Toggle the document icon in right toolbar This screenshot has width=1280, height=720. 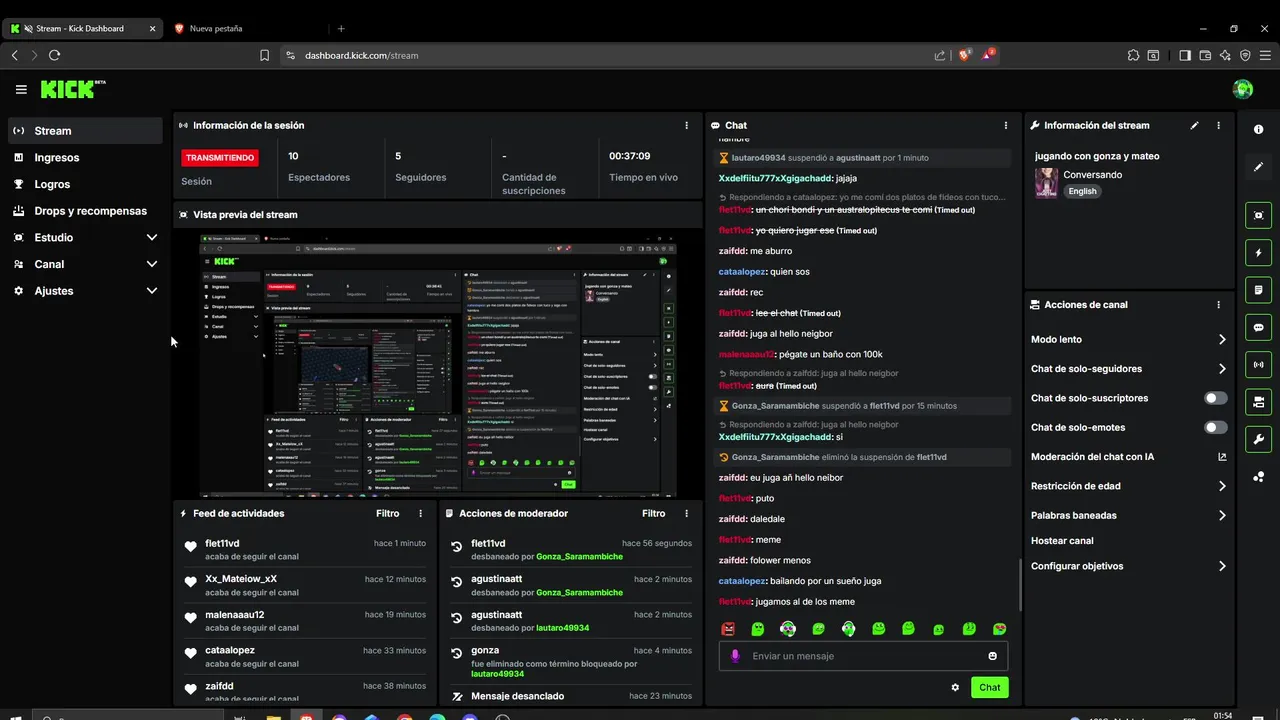pos(1259,290)
